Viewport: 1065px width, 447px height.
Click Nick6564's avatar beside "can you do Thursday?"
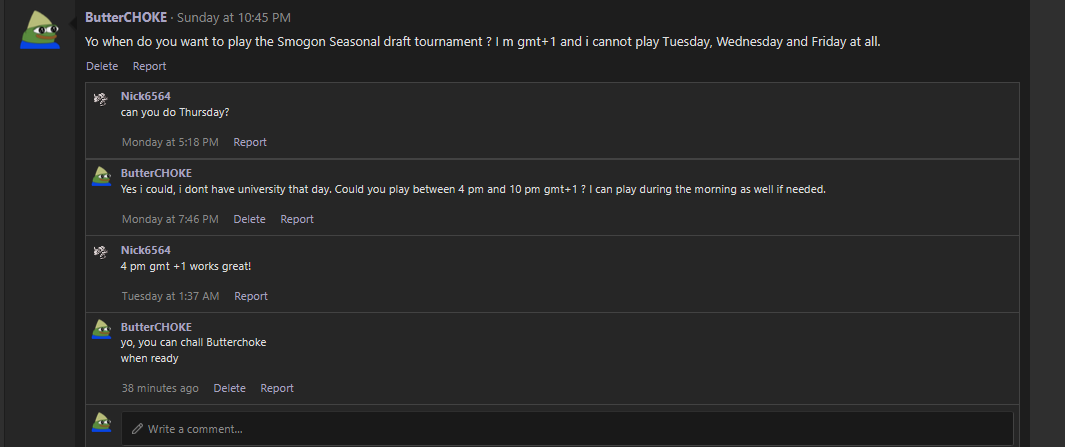click(101, 99)
